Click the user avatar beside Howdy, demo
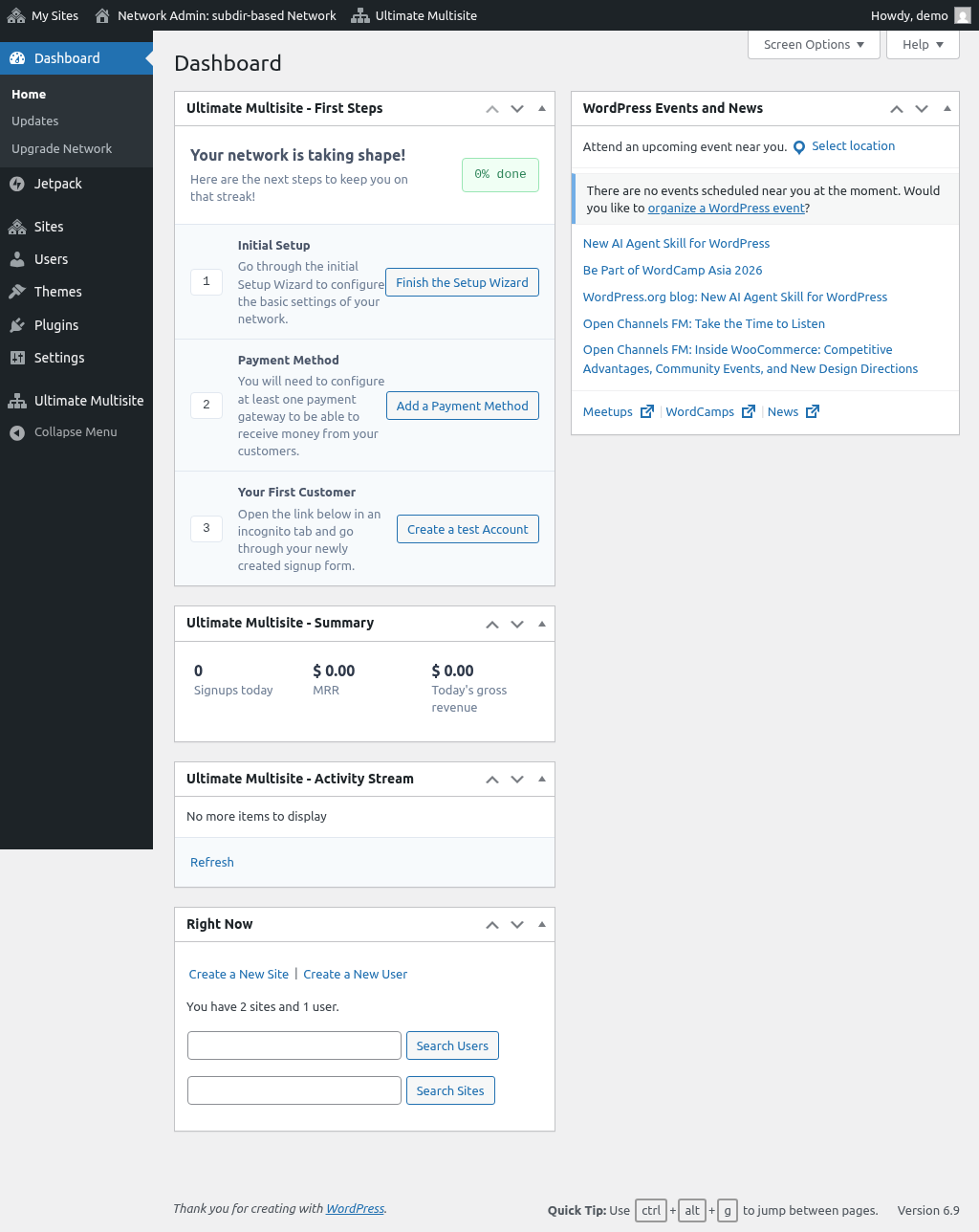 point(963,15)
